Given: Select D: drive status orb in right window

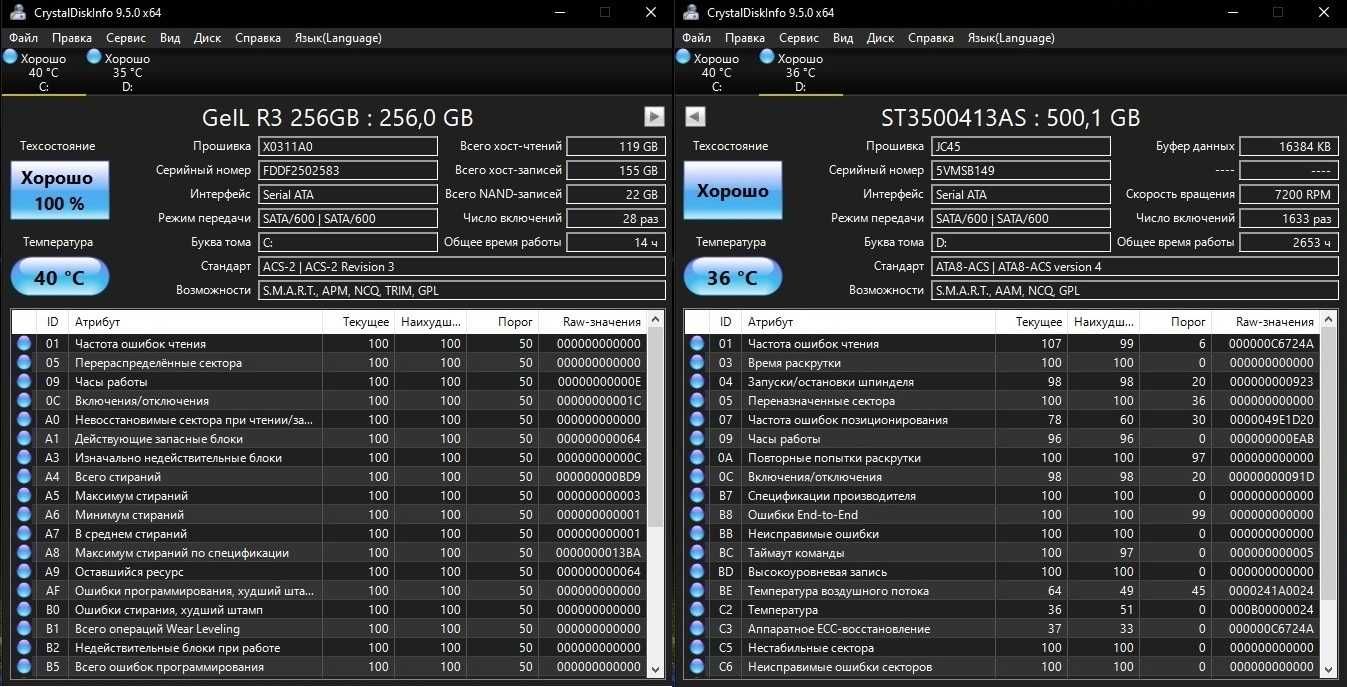Looking at the screenshot, I should pyautogui.click(x=768, y=58).
